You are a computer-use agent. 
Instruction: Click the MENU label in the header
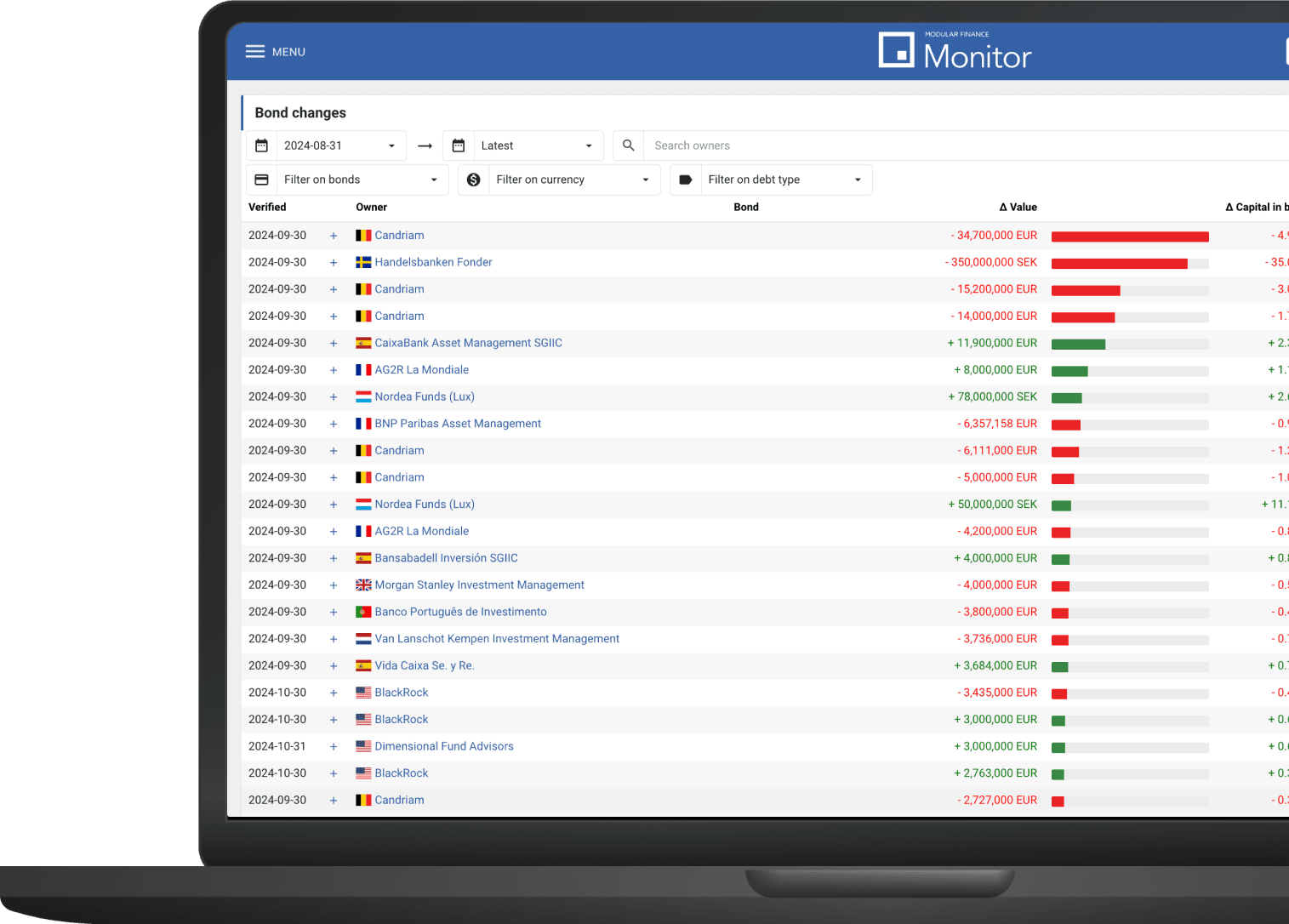tap(288, 52)
